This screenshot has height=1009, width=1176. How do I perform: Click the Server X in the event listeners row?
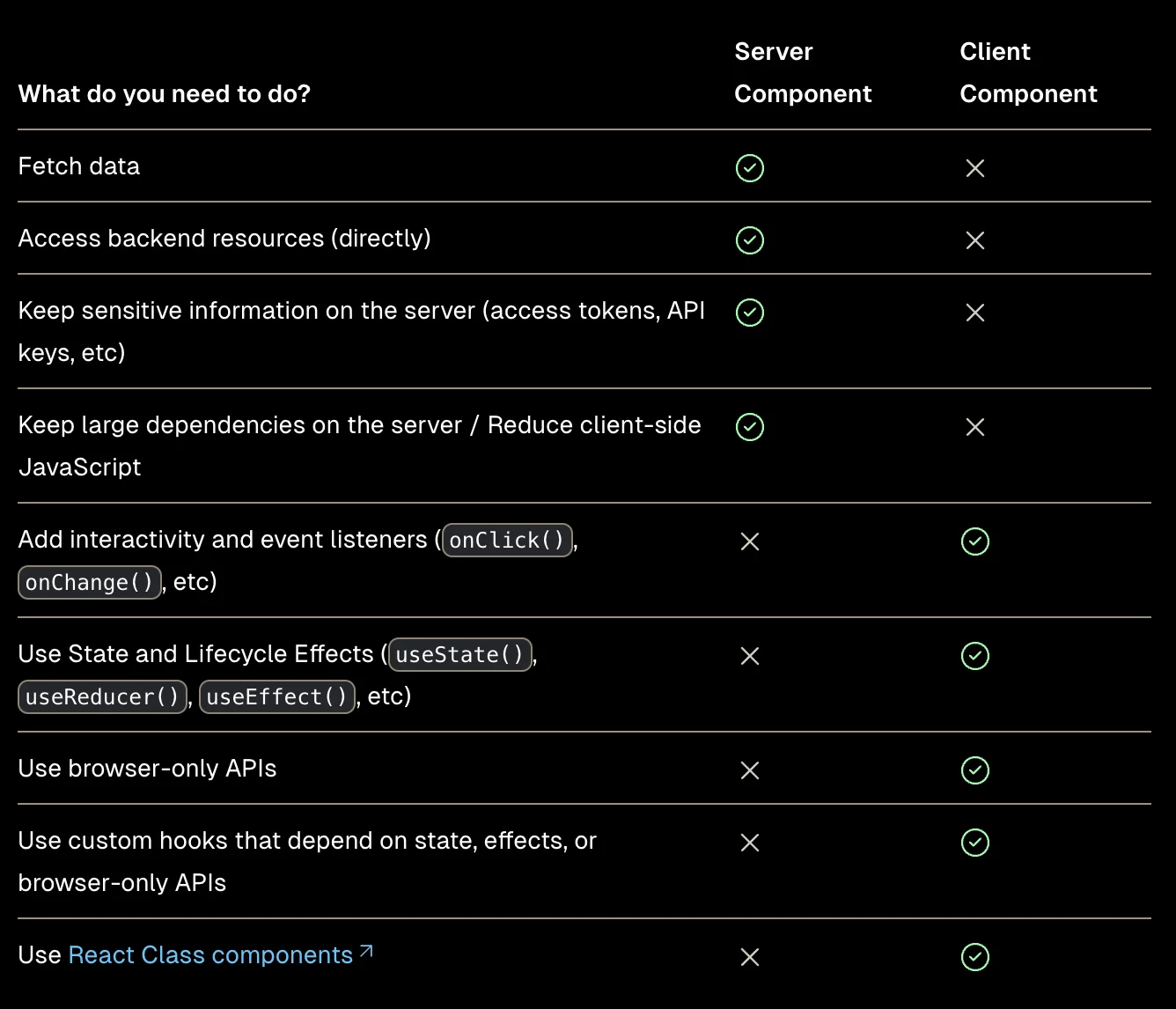click(x=750, y=541)
